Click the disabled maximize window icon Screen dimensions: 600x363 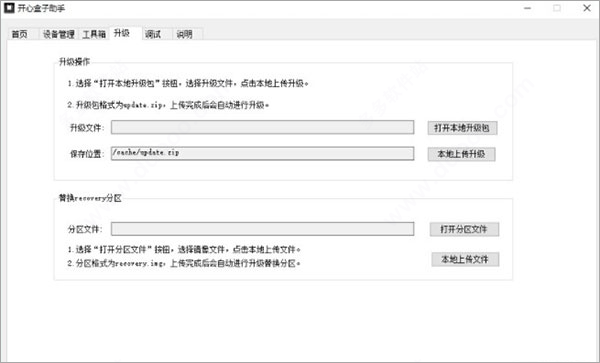pos(557,8)
